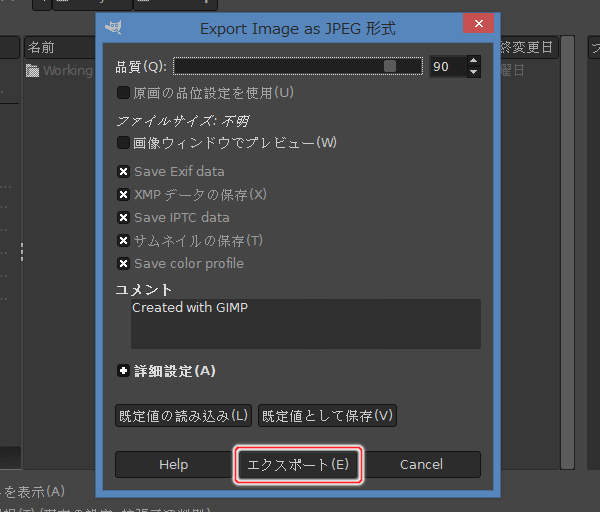Click 既定値として保存(V) button
Screen dimensions: 600x512
coord(327,416)
